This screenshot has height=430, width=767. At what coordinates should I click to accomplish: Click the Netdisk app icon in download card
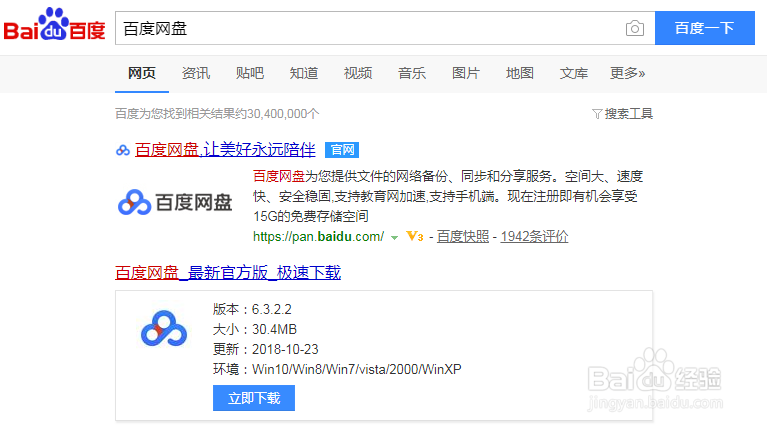(x=164, y=328)
